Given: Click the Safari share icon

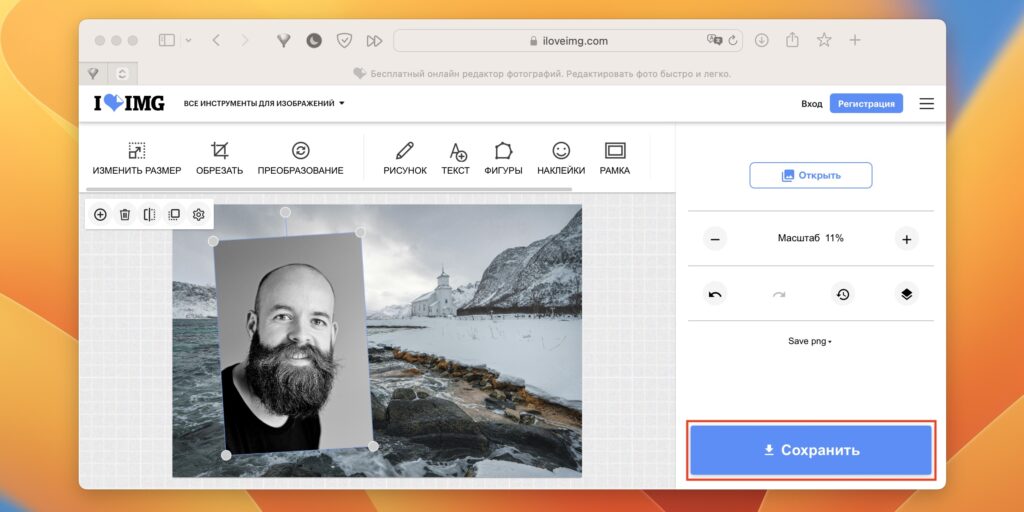Looking at the screenshot, I should point(792,40).
